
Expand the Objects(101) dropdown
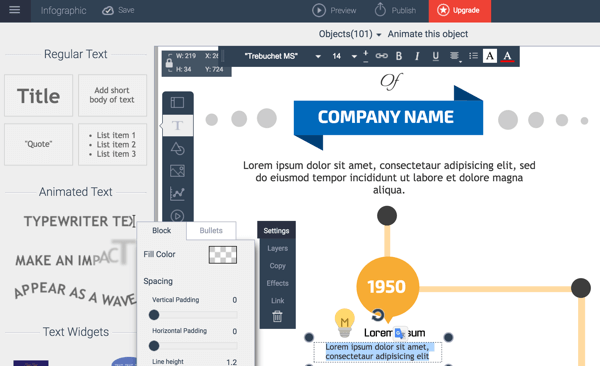click(350, 34)
